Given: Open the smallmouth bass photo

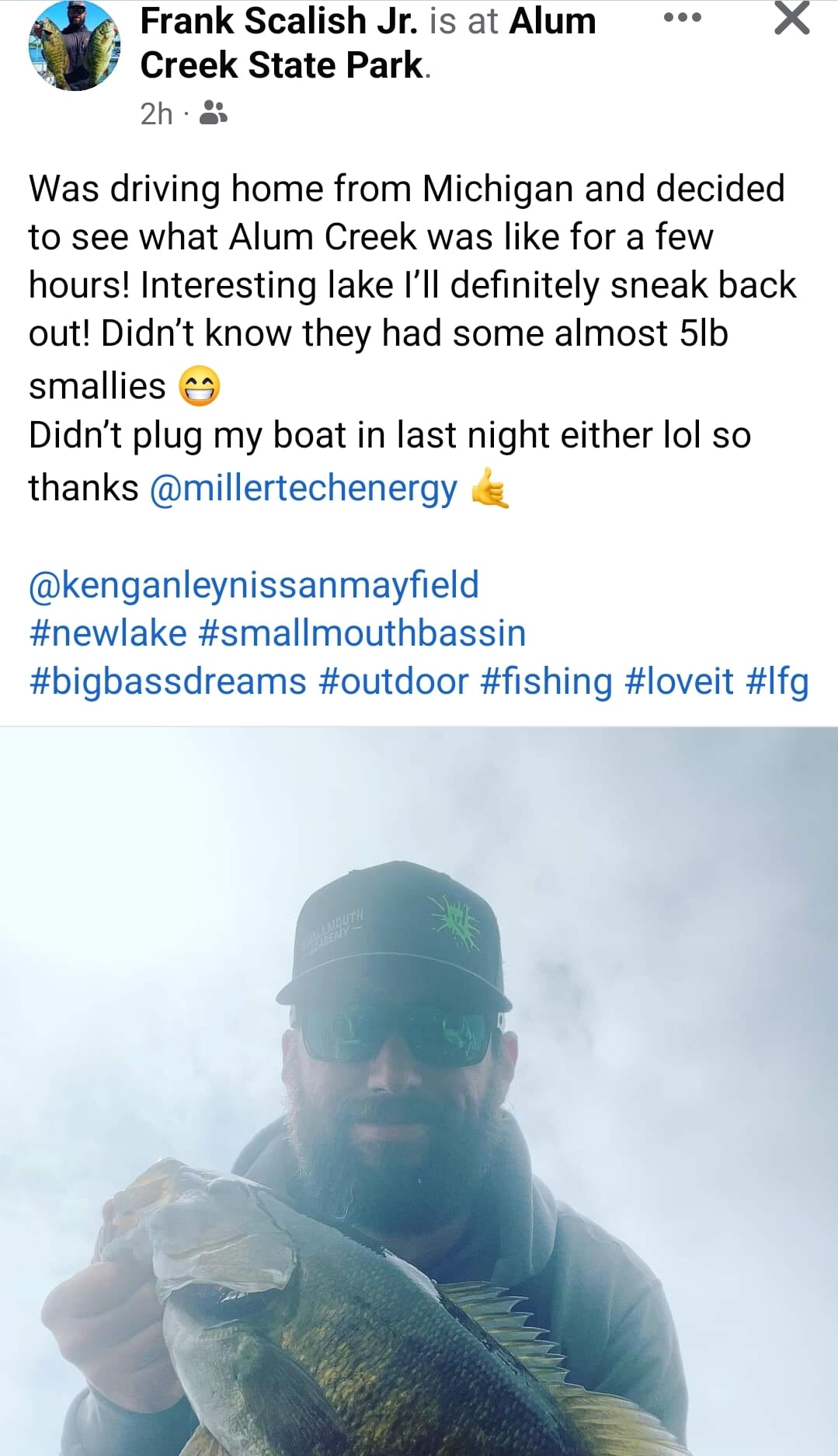Looking at the screenshot, I should [x=419, y=1088].
